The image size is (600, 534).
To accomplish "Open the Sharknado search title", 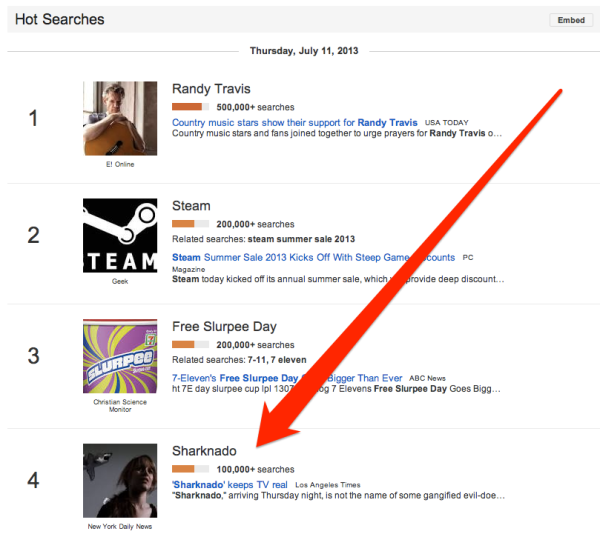I will [x=204, y=451].
